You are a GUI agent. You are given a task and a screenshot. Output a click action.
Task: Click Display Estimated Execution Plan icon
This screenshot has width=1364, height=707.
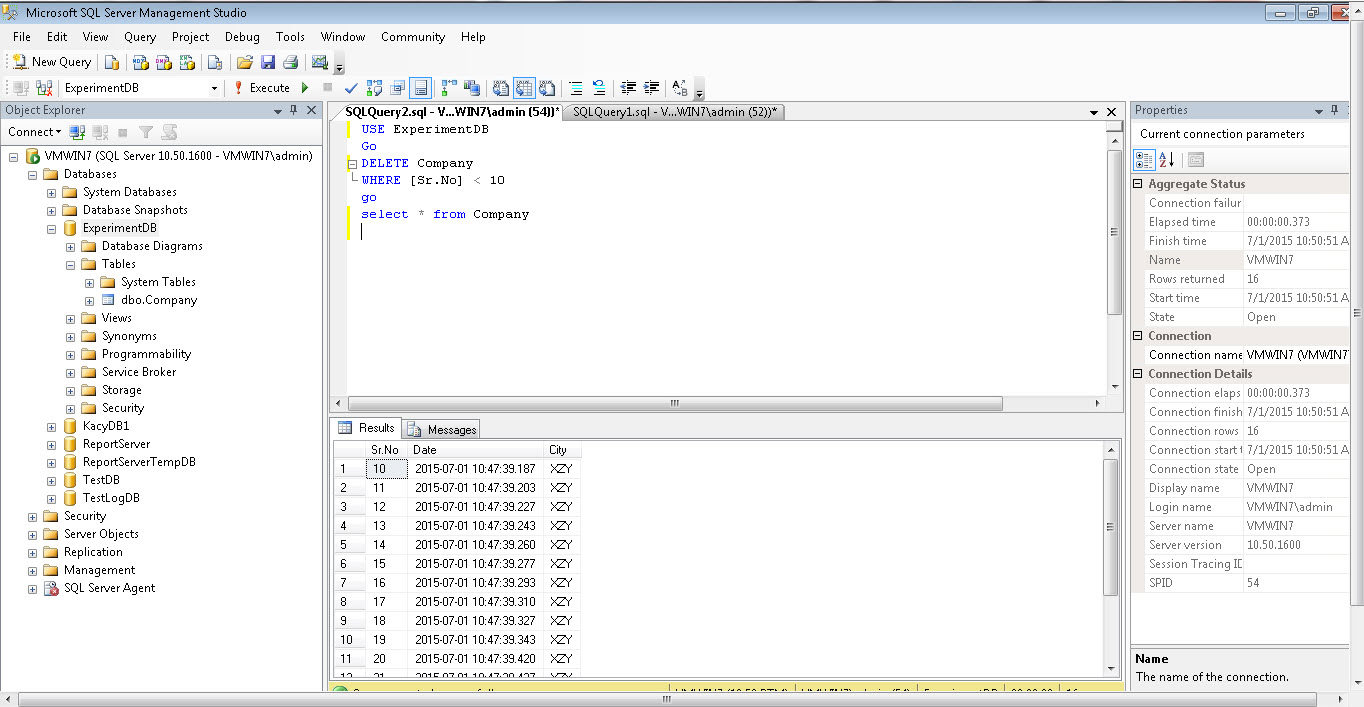point(375,88)
